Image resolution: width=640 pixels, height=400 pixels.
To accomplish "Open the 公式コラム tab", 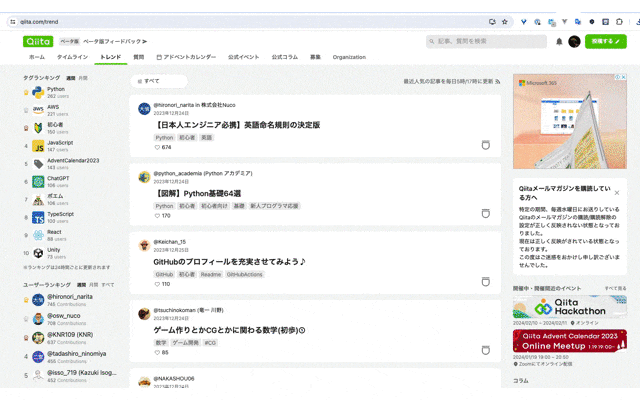I will (285, 57).
